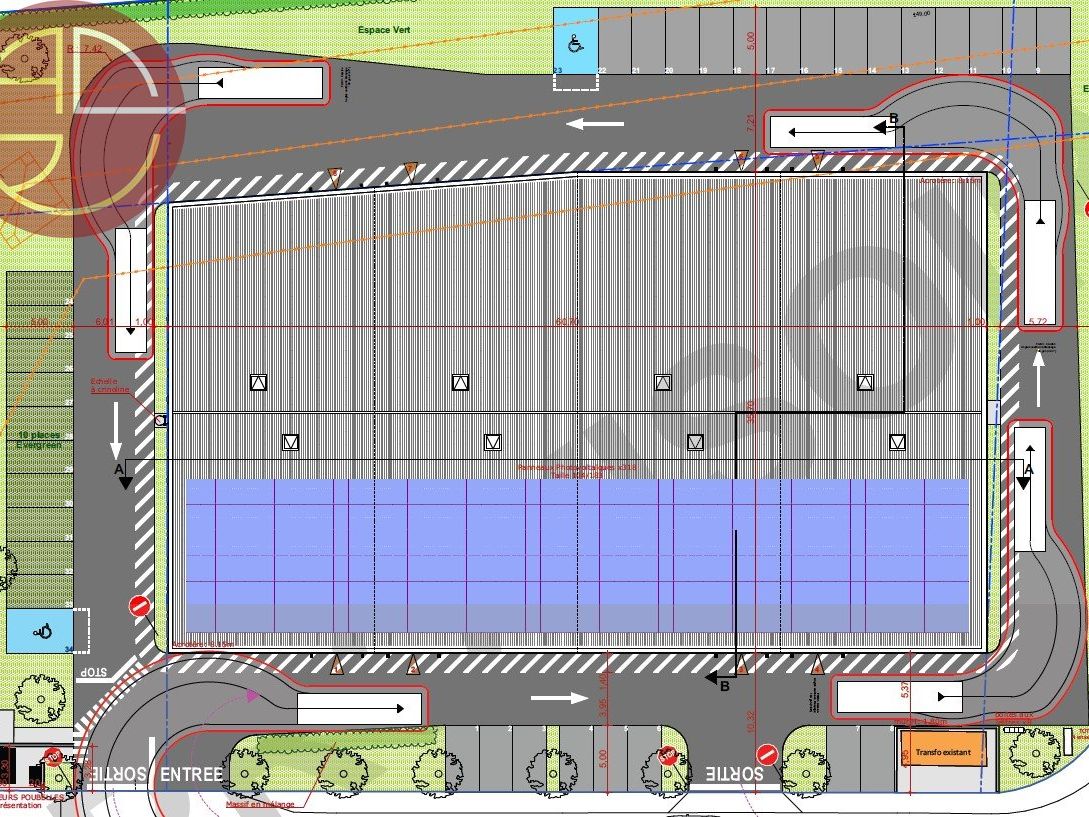Select the 5.37 dimension on the bottom-right truck
The height and width of the screenshot is (817, 1089).
904,689
